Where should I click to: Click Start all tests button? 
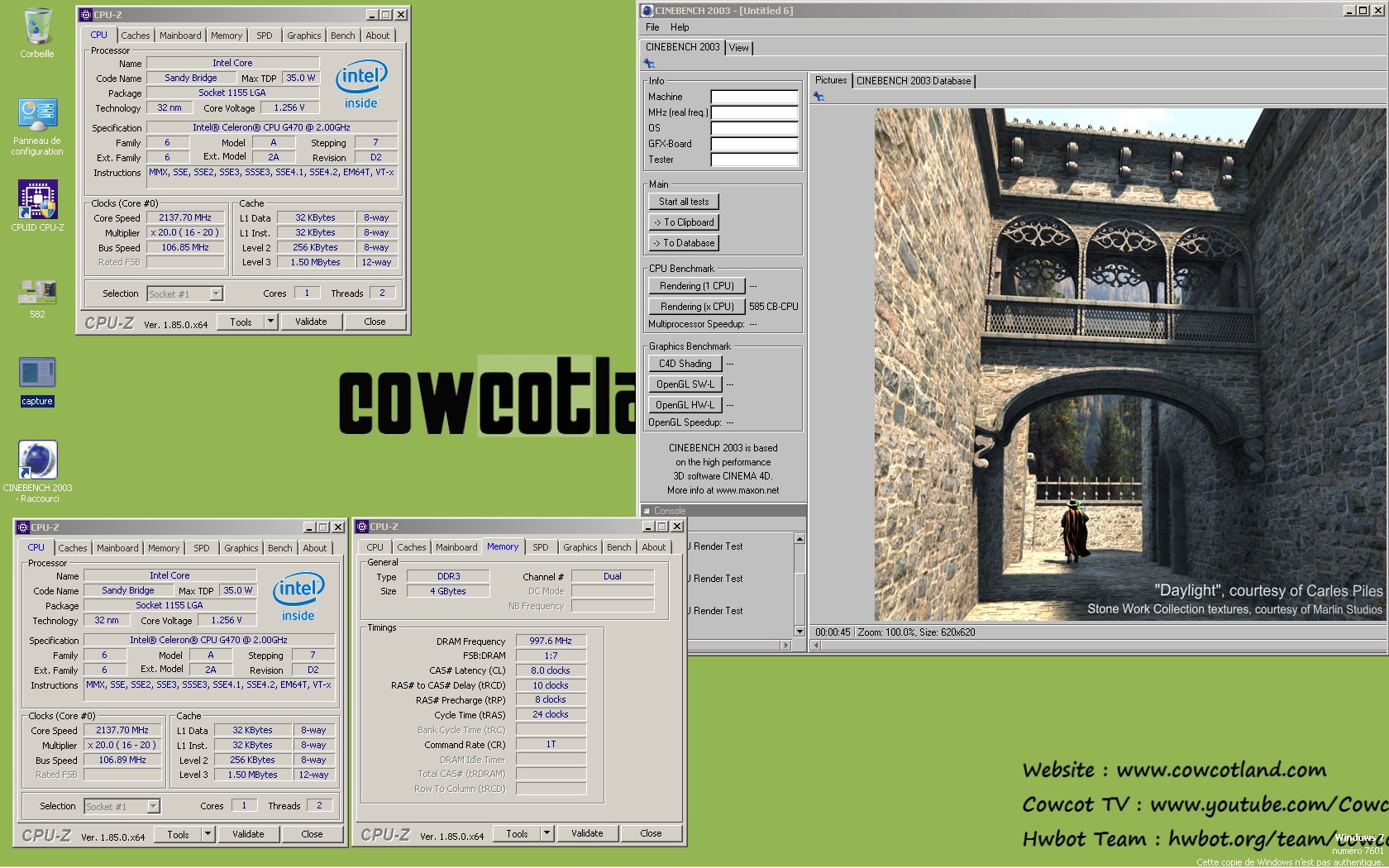tap(684, 202)
